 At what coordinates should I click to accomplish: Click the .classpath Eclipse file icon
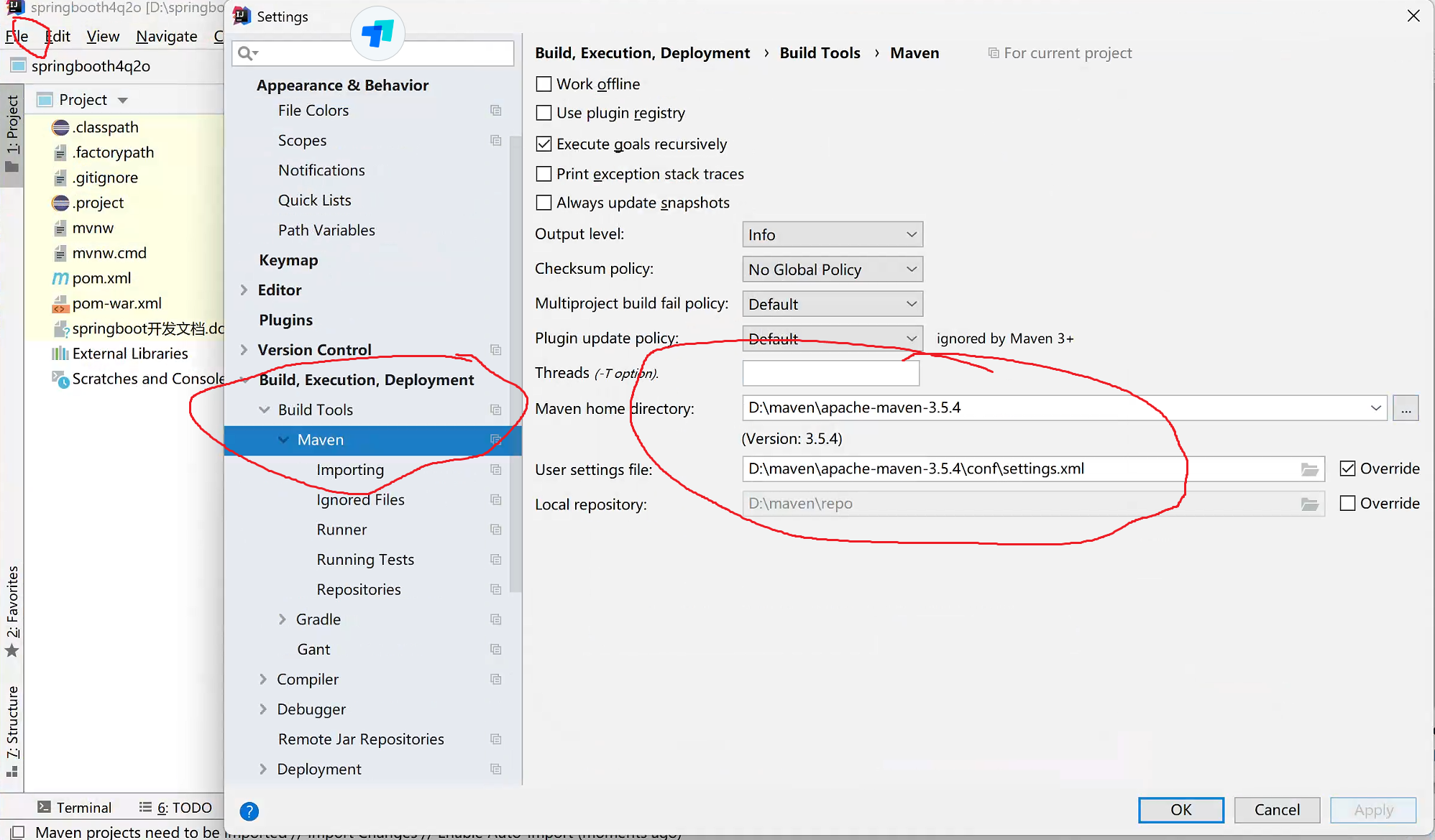click(60, 127)
